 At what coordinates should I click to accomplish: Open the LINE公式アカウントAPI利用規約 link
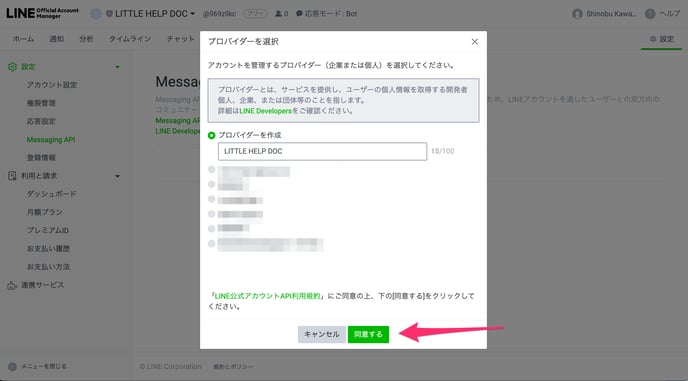268,296
